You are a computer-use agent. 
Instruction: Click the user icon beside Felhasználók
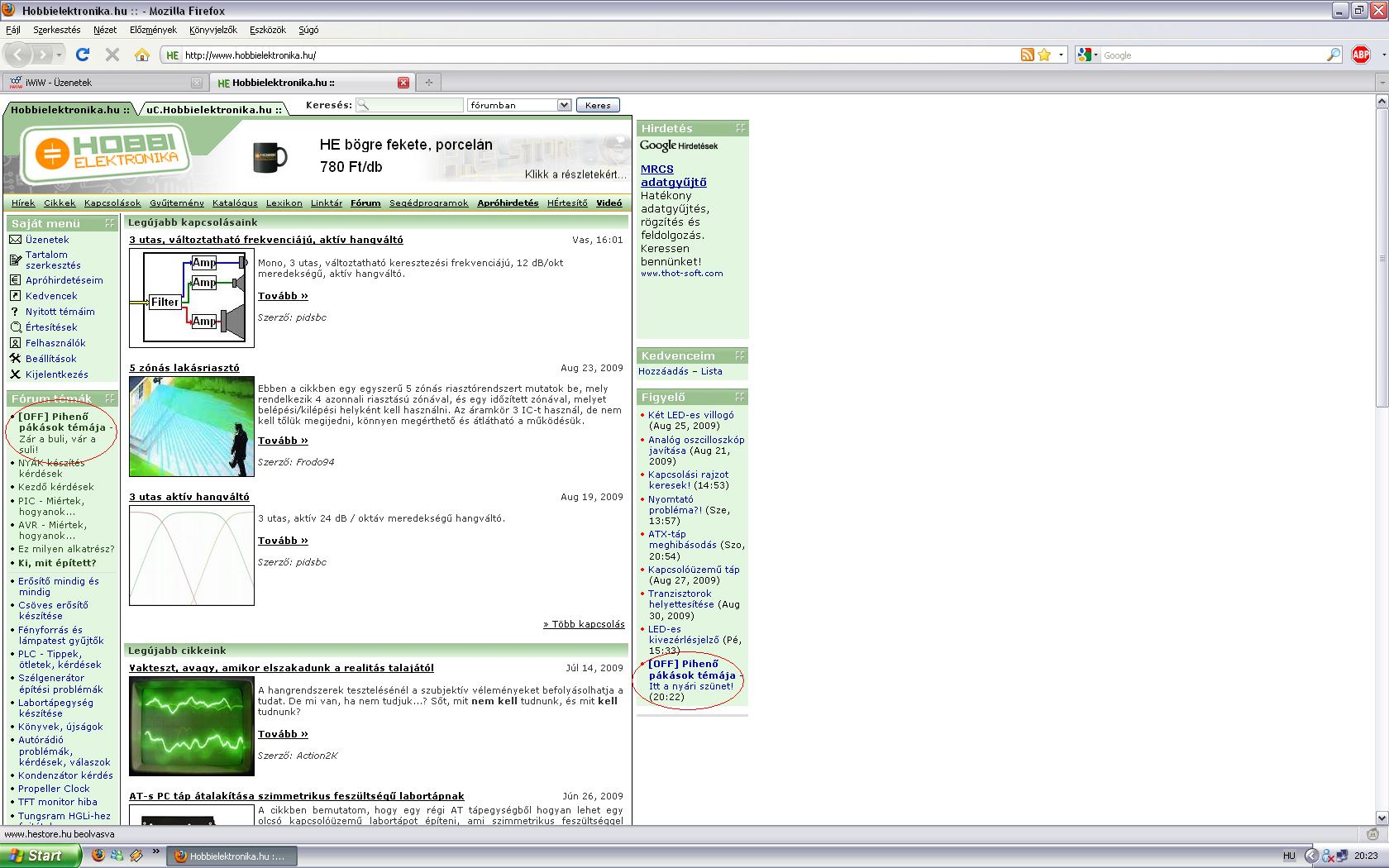(15, 343)
